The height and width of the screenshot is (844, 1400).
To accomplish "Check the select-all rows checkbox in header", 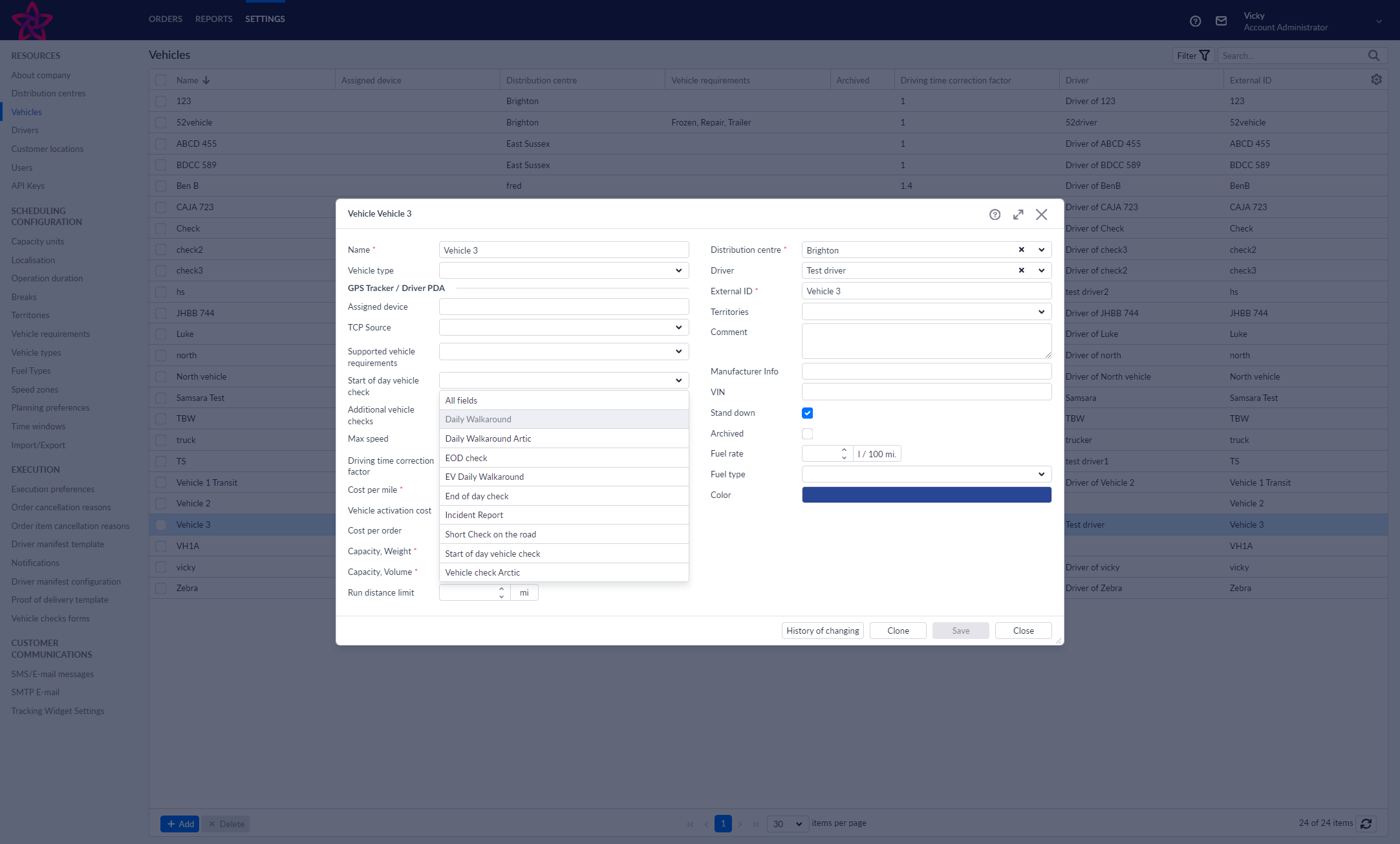I will pos(160,80).
